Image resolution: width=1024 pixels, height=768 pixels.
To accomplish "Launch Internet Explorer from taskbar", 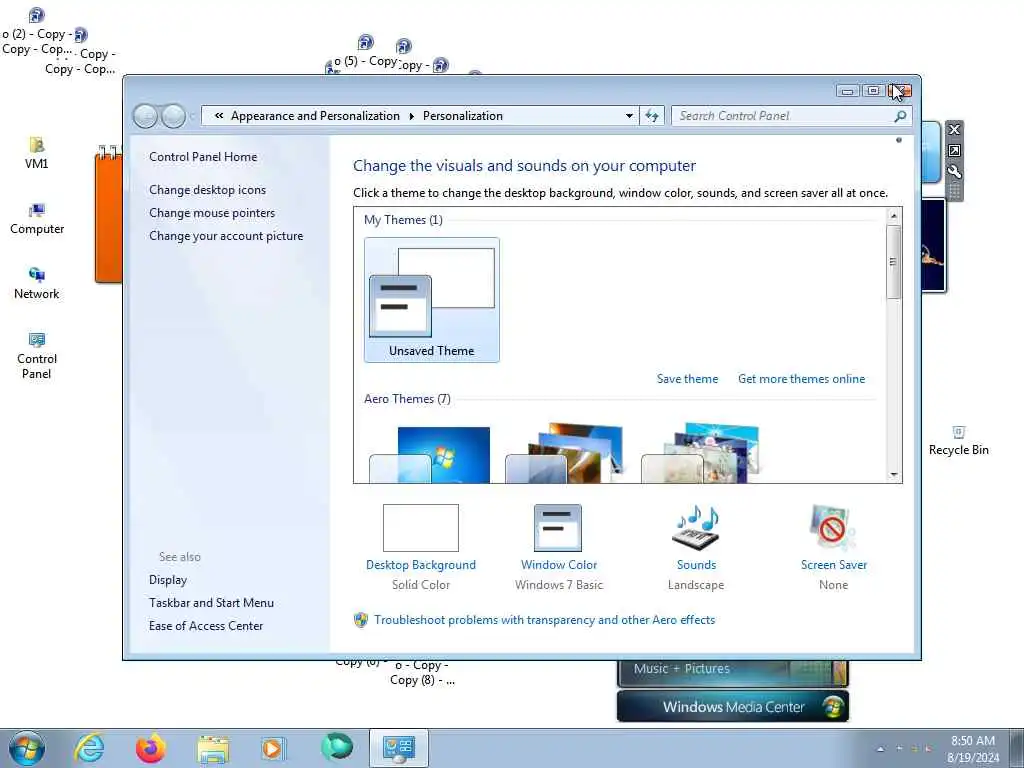I will (89, 748).
